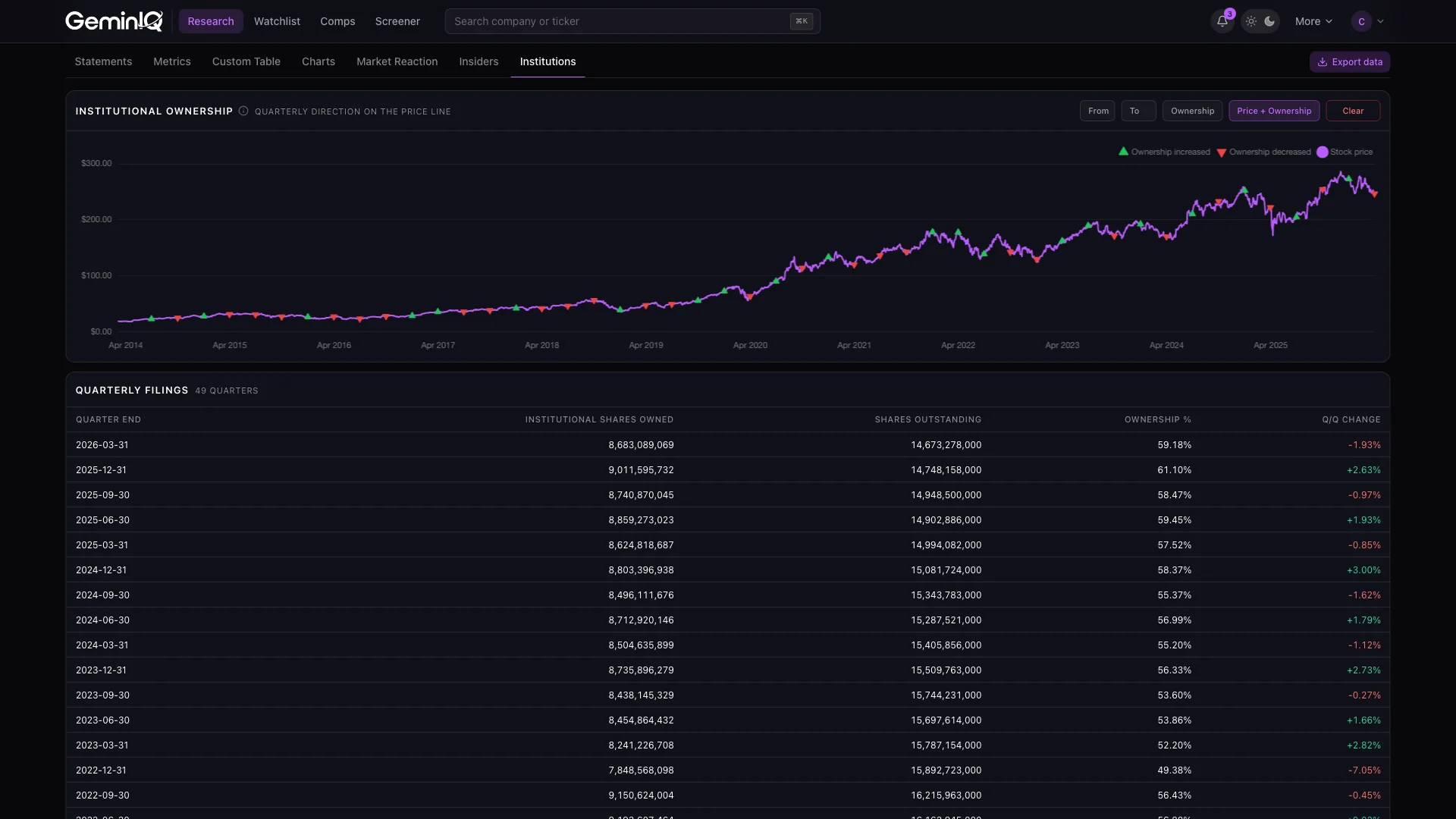
Task: Click the +3.00% Q/Q change value
Action: tap(1363, 570)
